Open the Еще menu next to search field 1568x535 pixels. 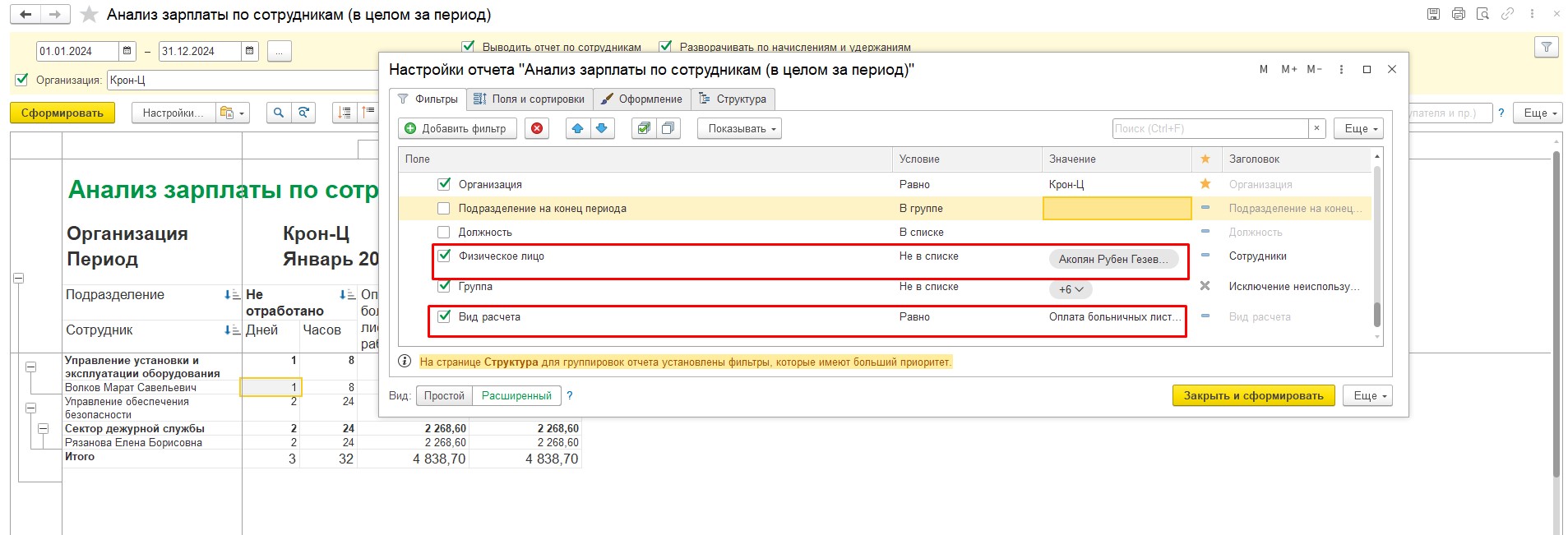point(1359,128)
